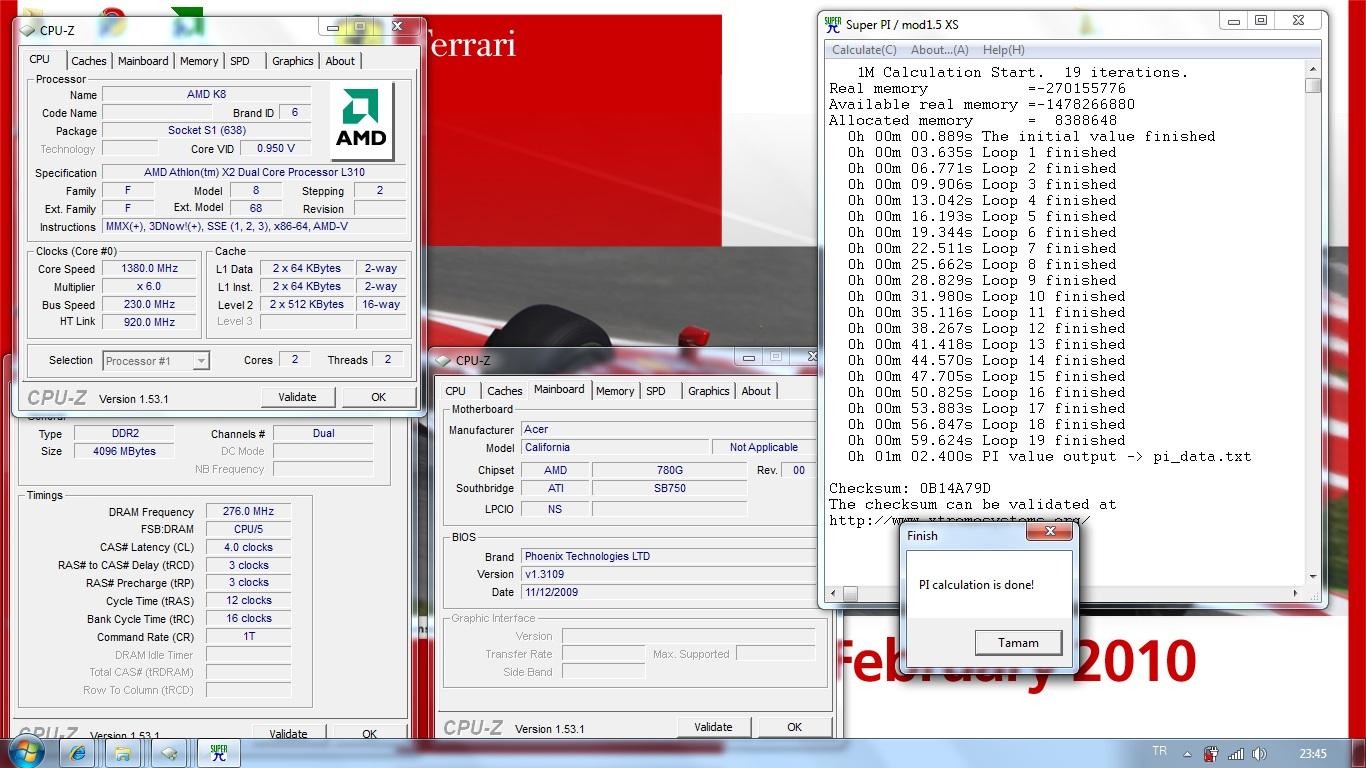Click the TR language indicator in the taskbar

tap(1160, 752)
